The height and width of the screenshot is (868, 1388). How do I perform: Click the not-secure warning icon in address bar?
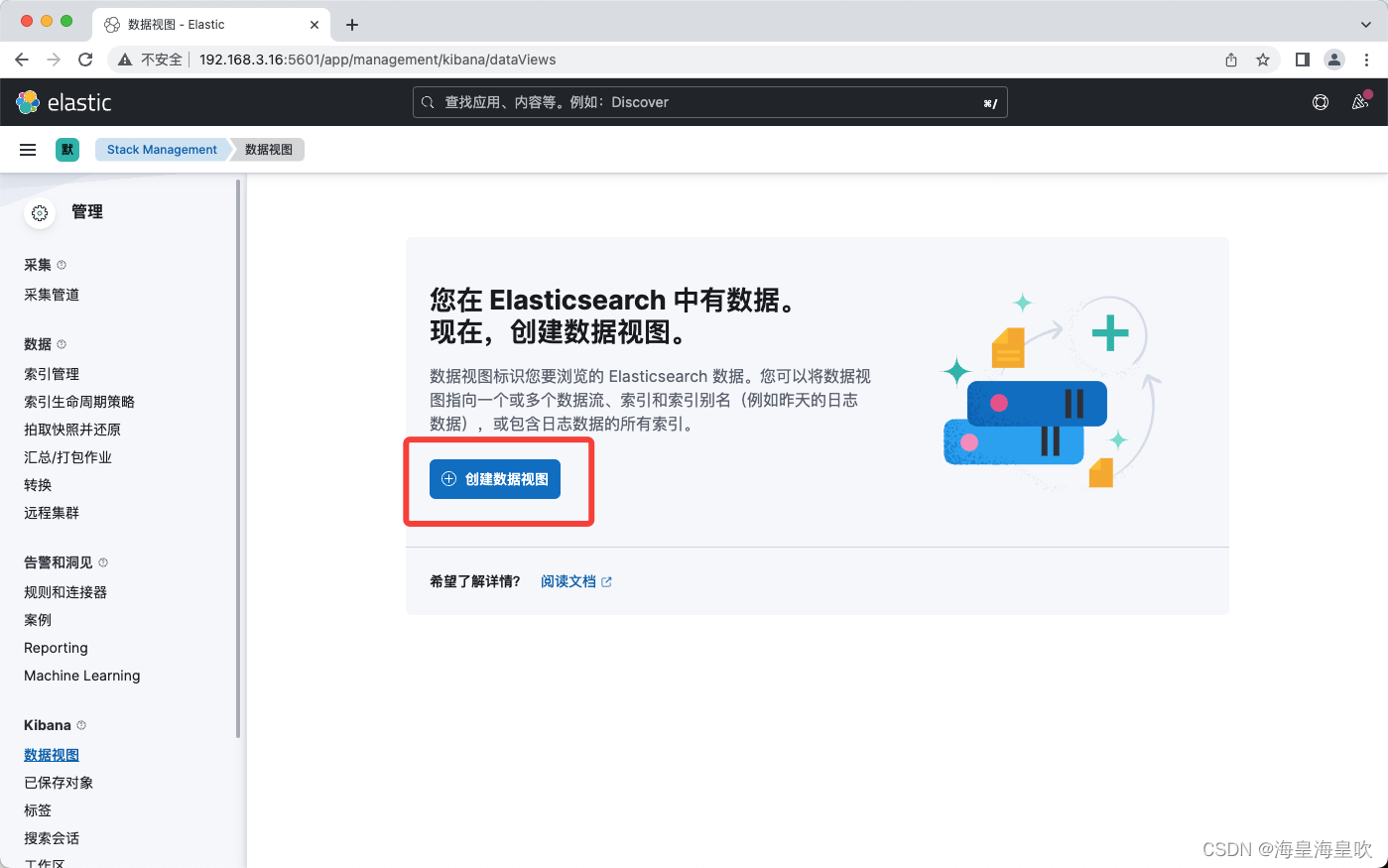(125, 60)
